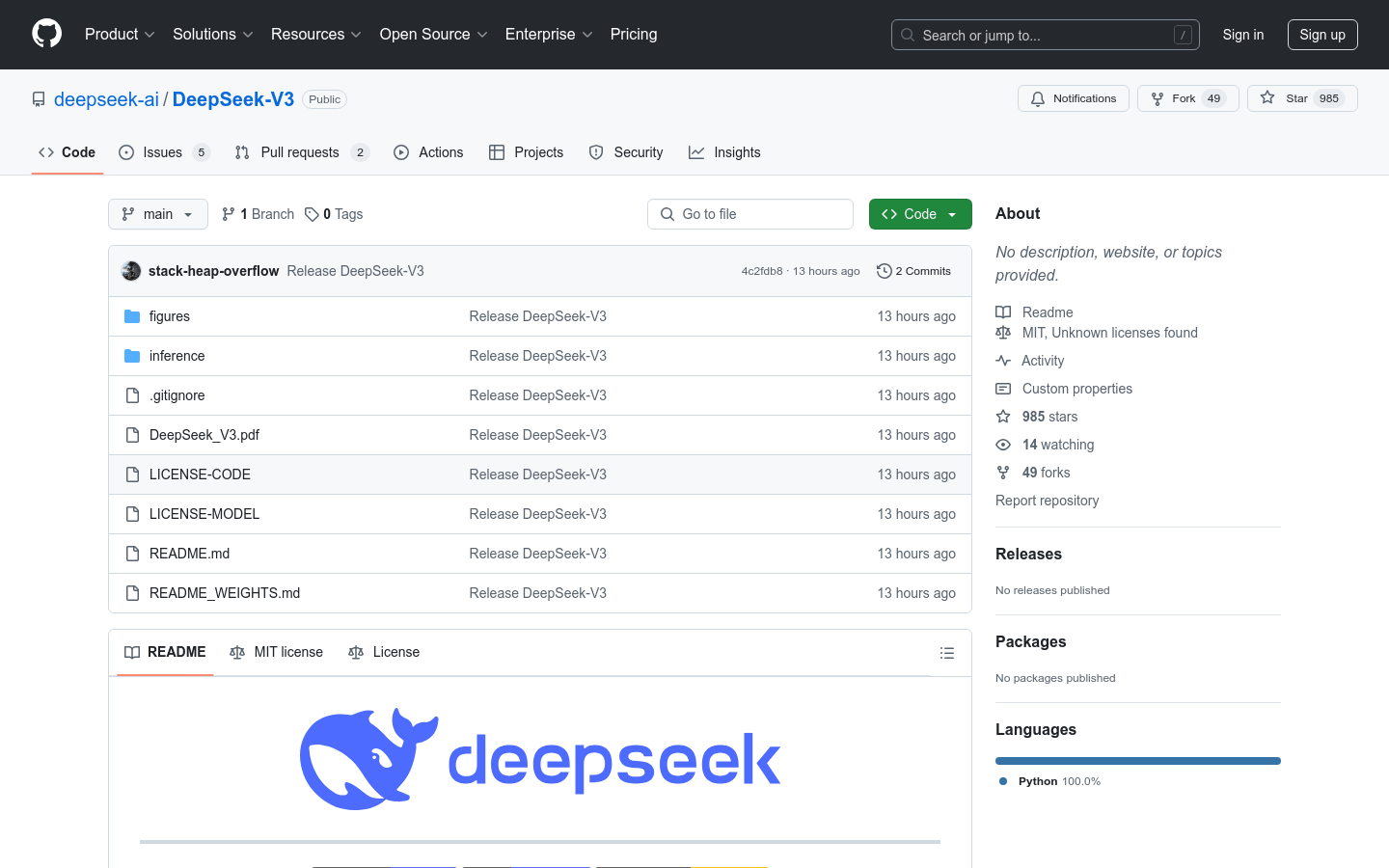Expand the Product menu
This screenshot has width=1389, height=868.
click(120, 35)
